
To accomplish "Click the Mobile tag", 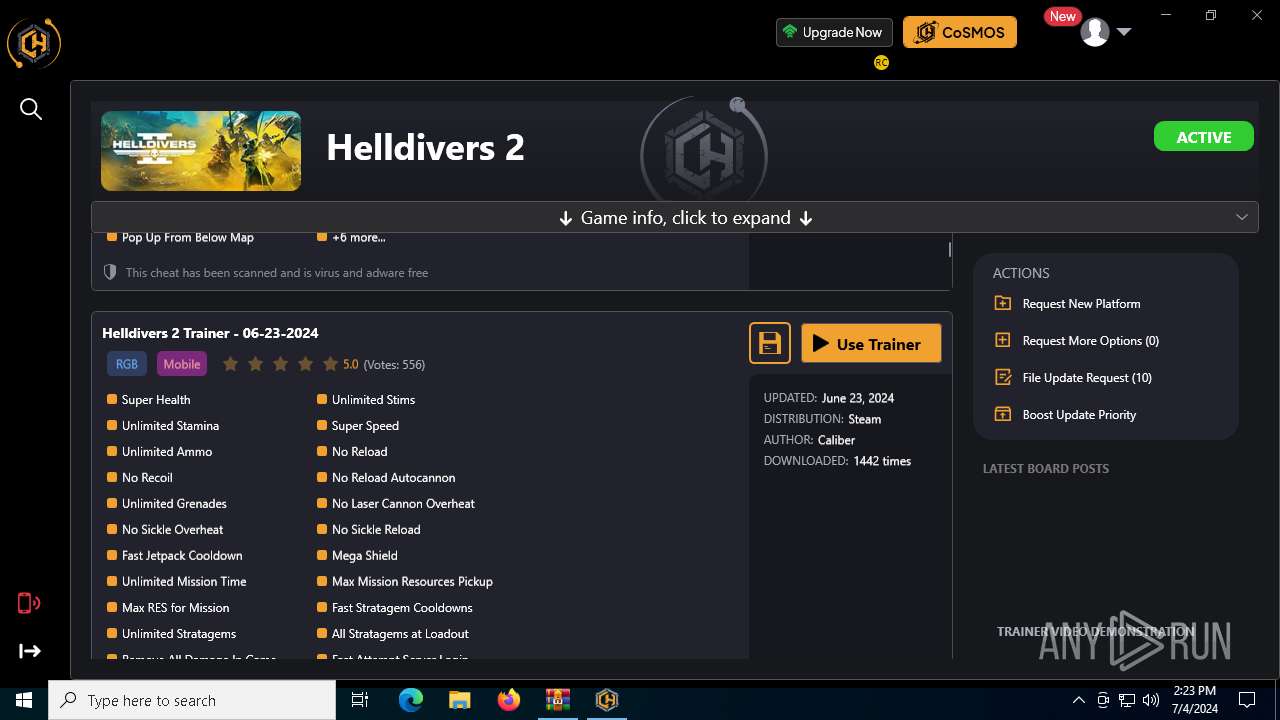I will (182, 364).
